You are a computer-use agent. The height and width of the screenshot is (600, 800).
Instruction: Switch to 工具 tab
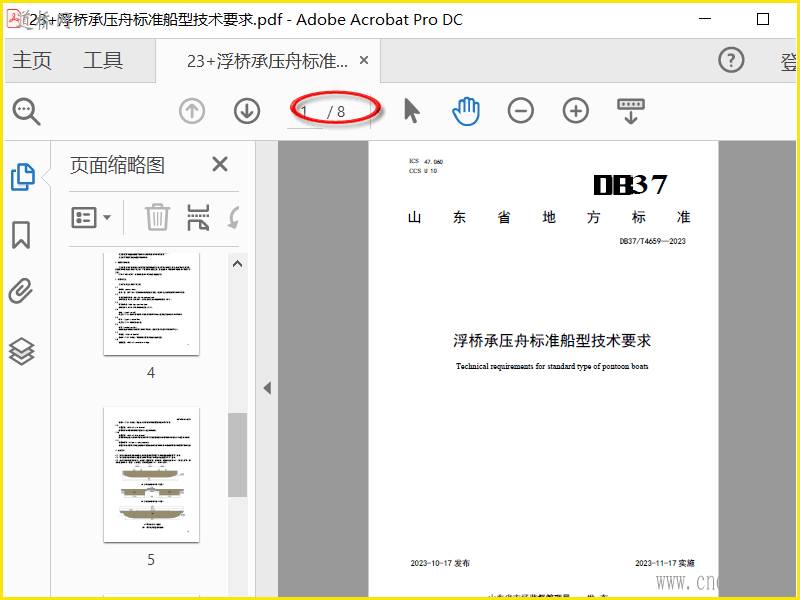tap(103, 60)
